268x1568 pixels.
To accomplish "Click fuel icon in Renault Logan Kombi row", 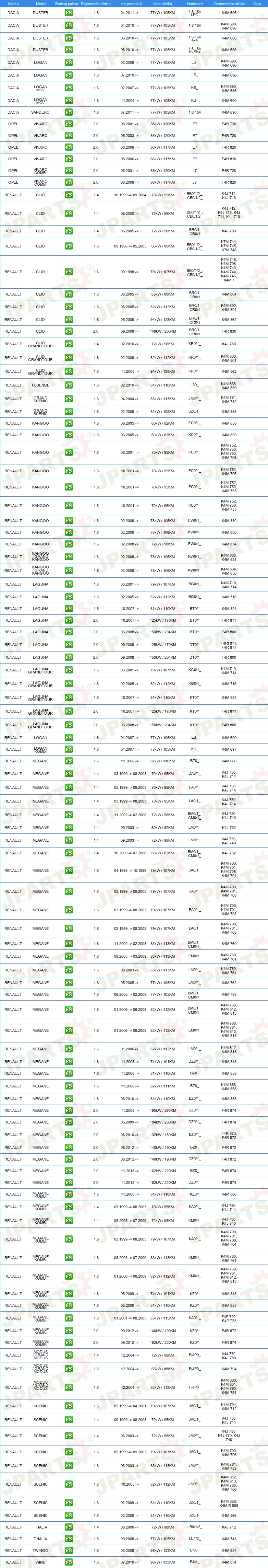I will click(69, 749).
